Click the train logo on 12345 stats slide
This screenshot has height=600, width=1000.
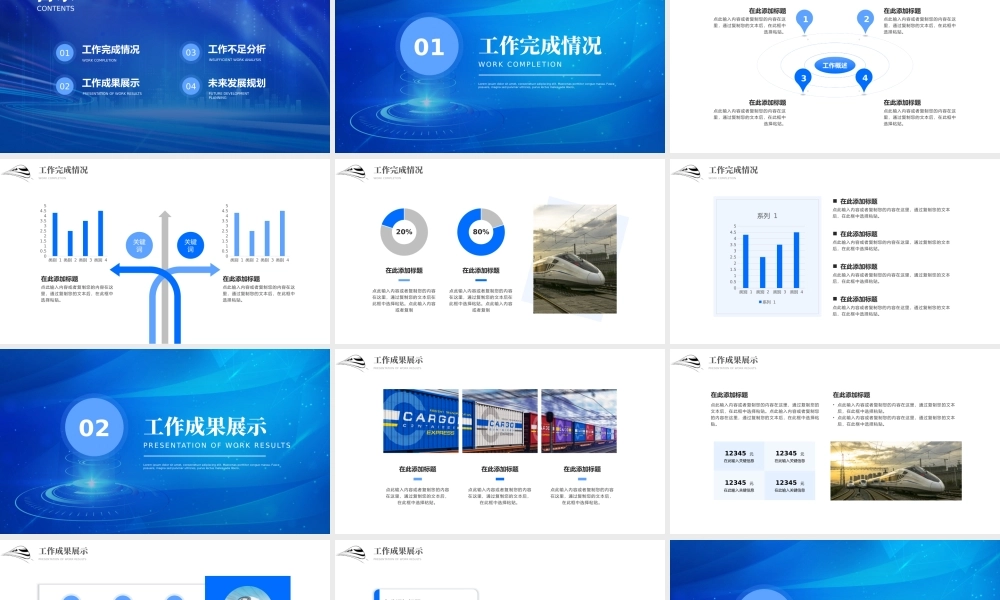click(x=688, y=362)
